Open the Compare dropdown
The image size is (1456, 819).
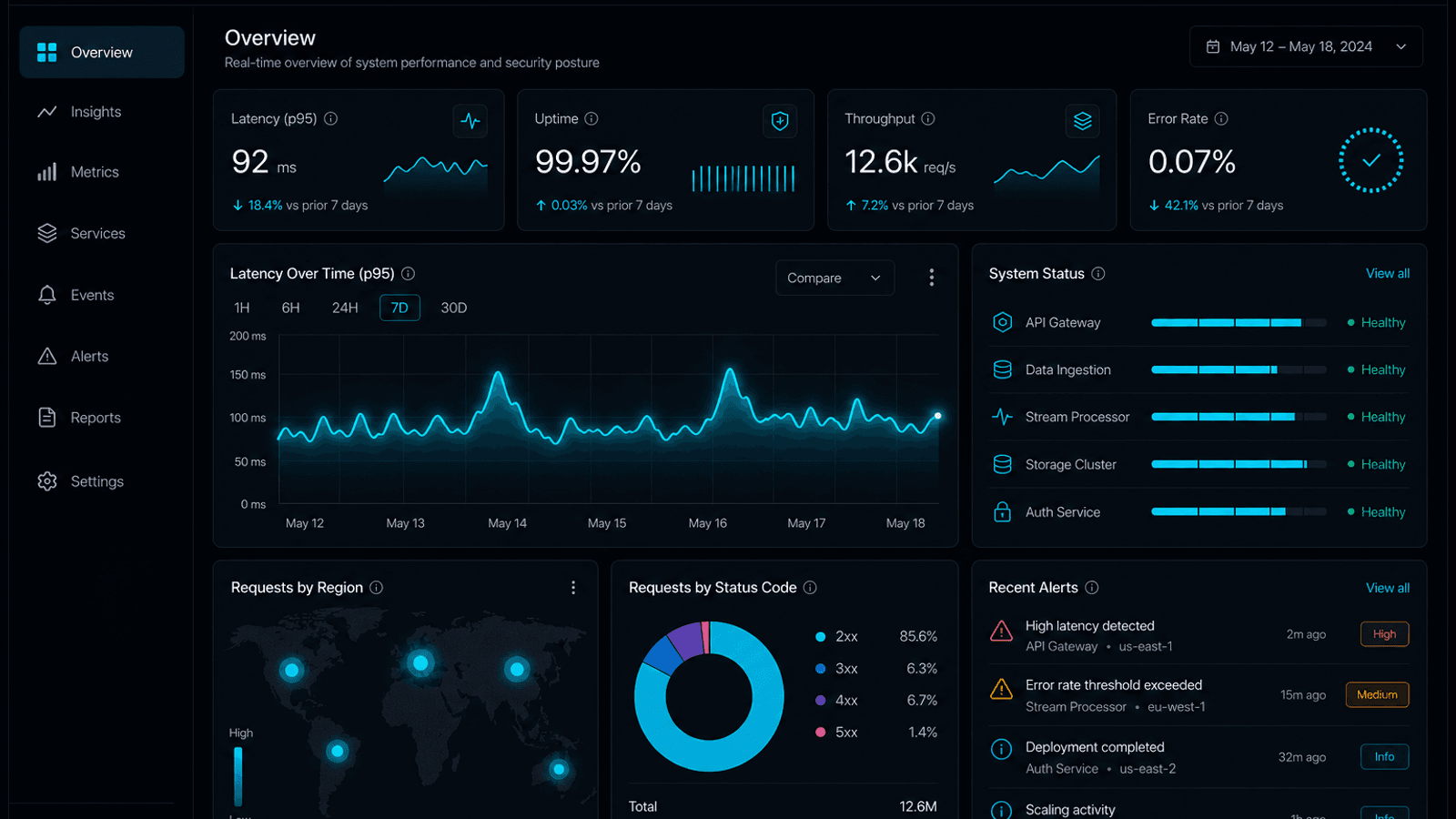pyautogui.click(x=834, y=278)
